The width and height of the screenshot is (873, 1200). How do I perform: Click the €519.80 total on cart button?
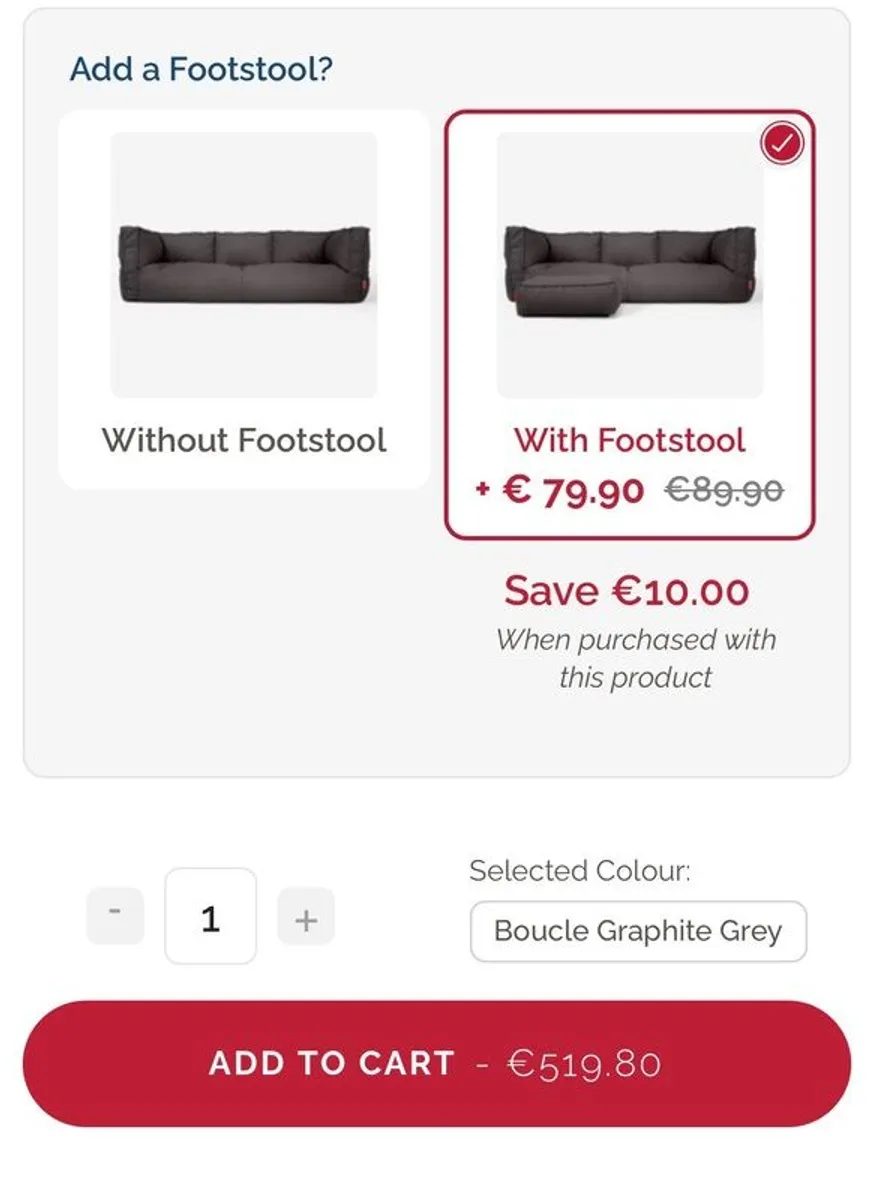584,1063
